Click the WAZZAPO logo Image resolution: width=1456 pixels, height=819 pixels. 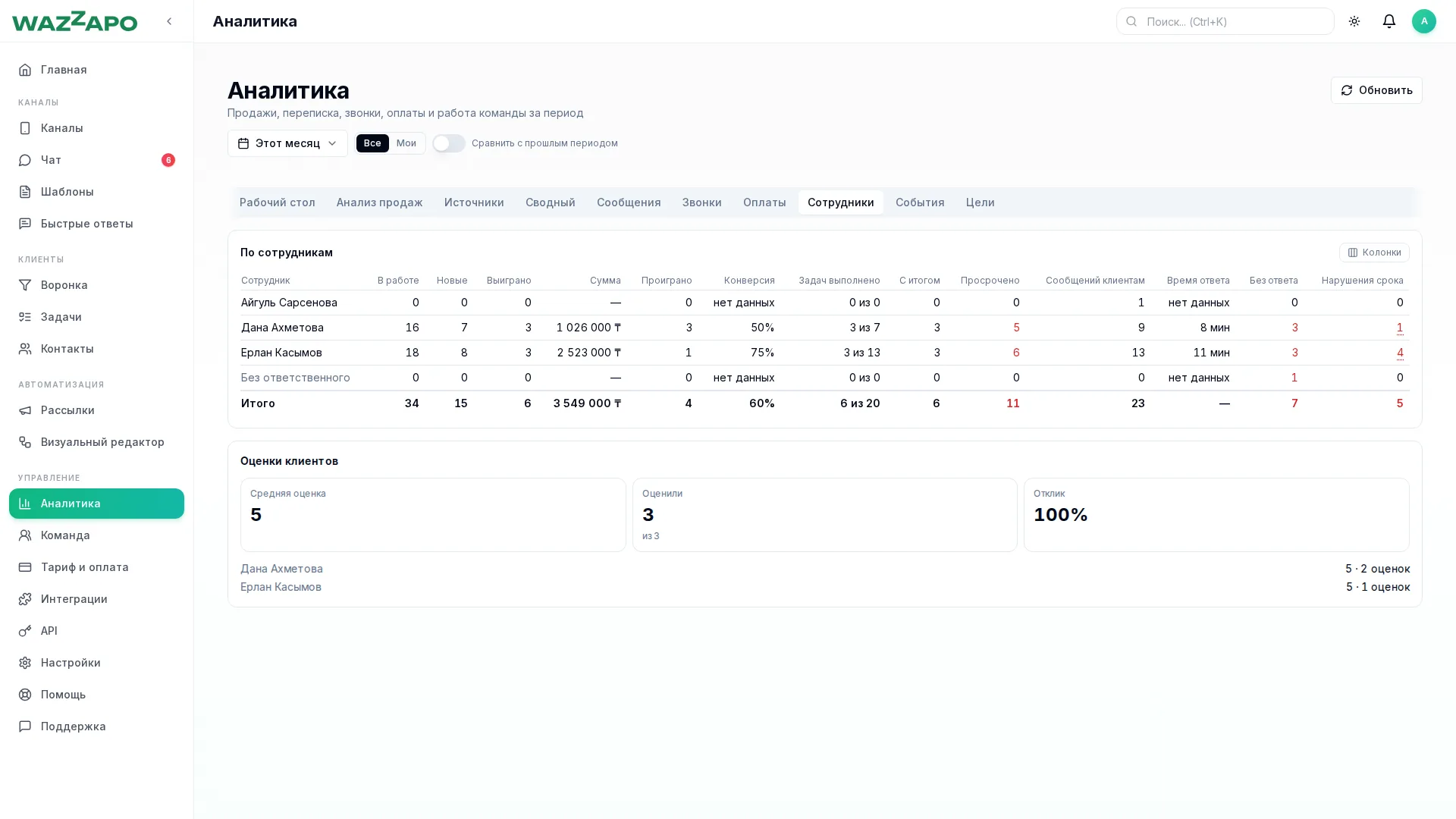tap(74, 21)
